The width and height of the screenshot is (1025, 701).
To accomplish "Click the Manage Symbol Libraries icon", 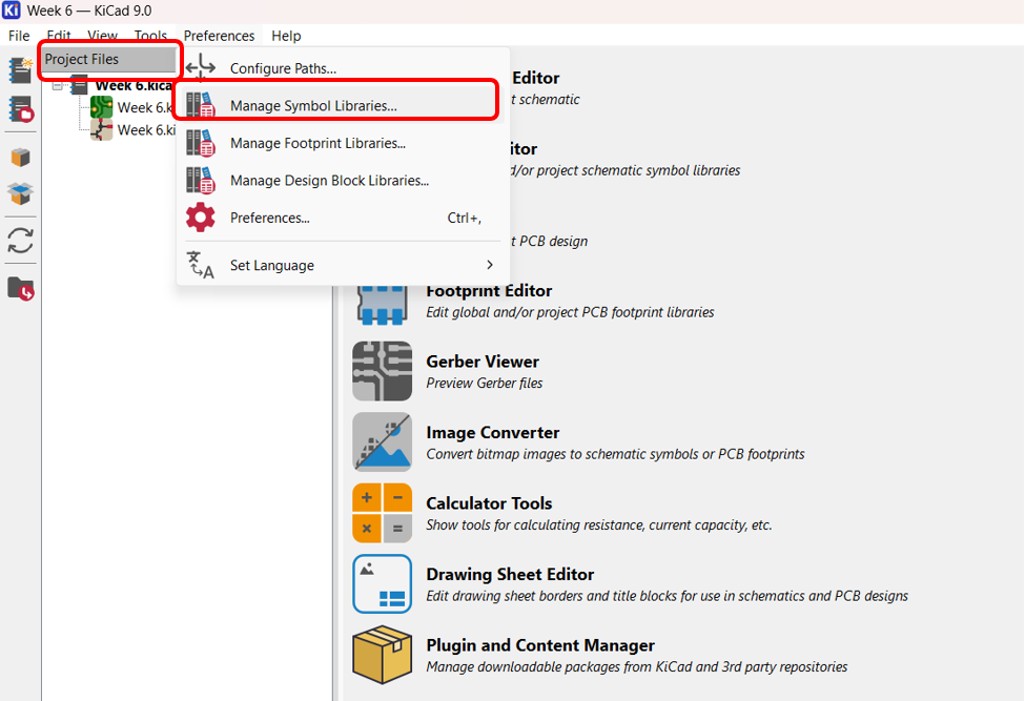I will 200,105.
